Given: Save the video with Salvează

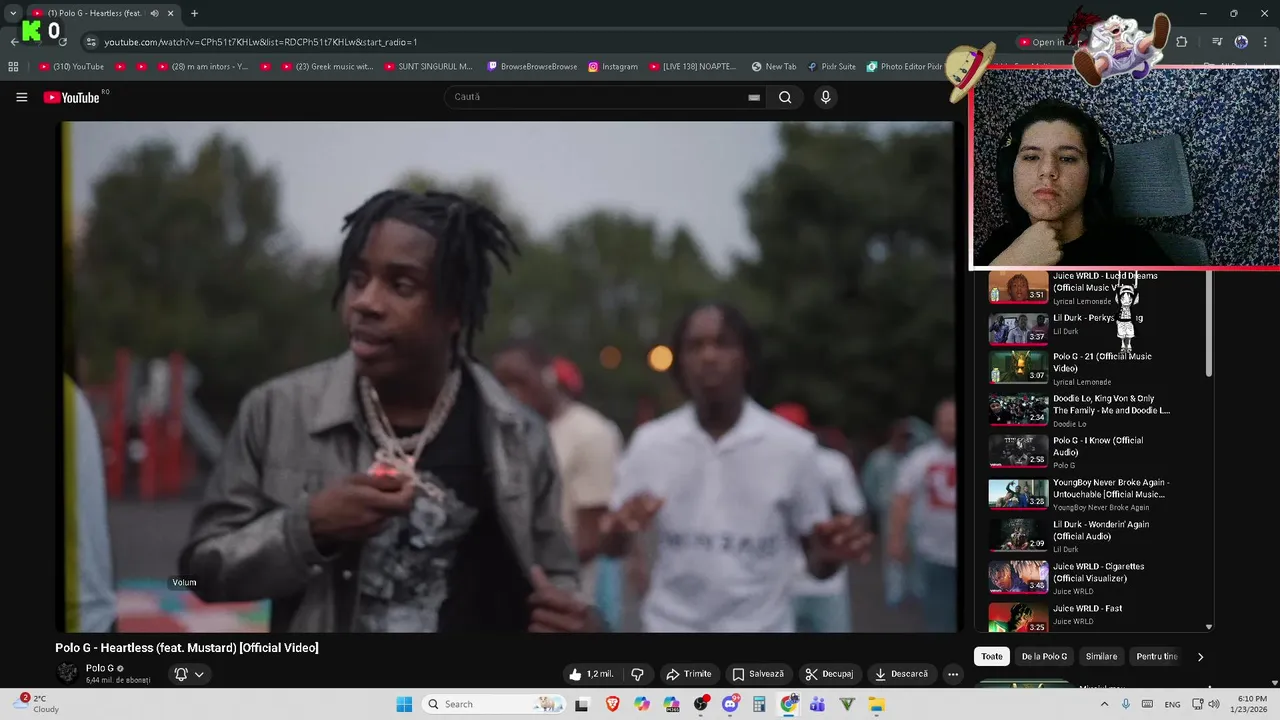Looking at the screenshot, I should tap(758, 674).
